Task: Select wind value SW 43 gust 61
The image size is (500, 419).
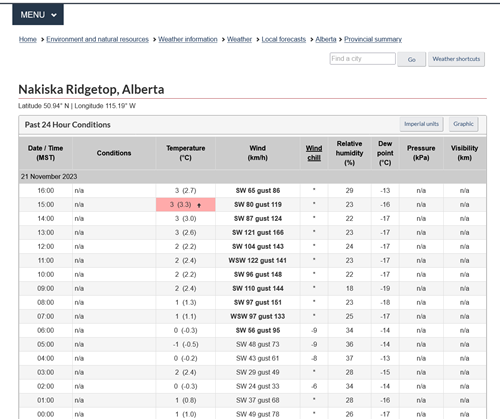Action: 258,359
